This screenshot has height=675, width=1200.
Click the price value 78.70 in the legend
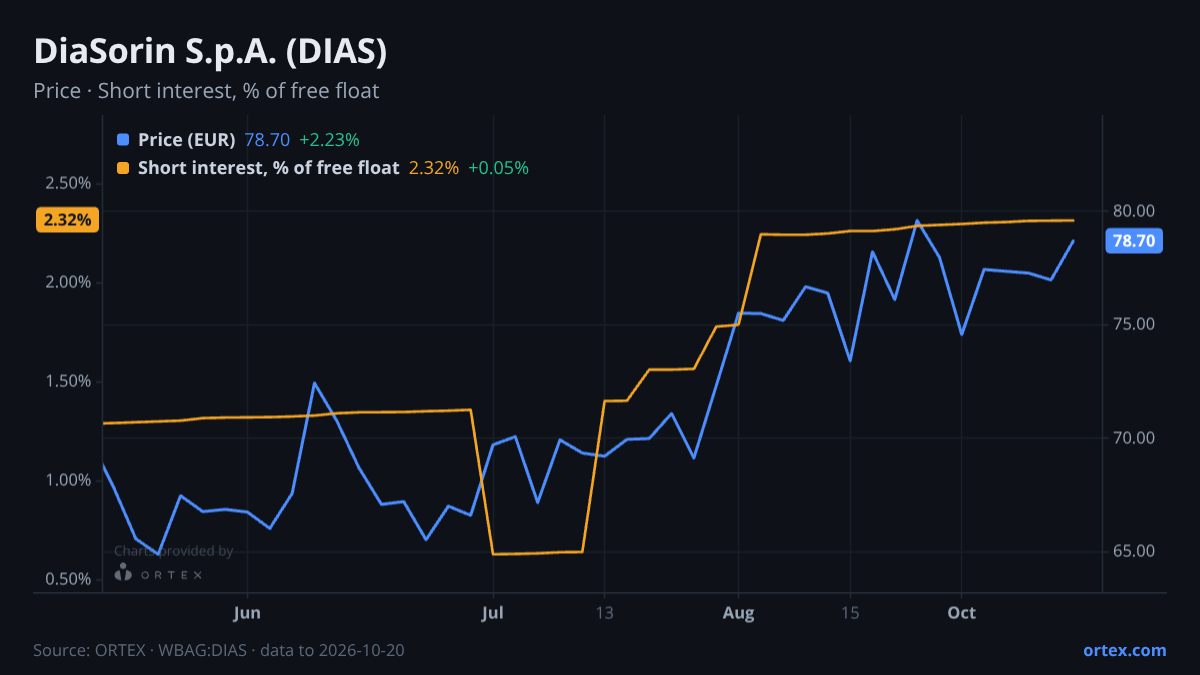click(267, 140)
